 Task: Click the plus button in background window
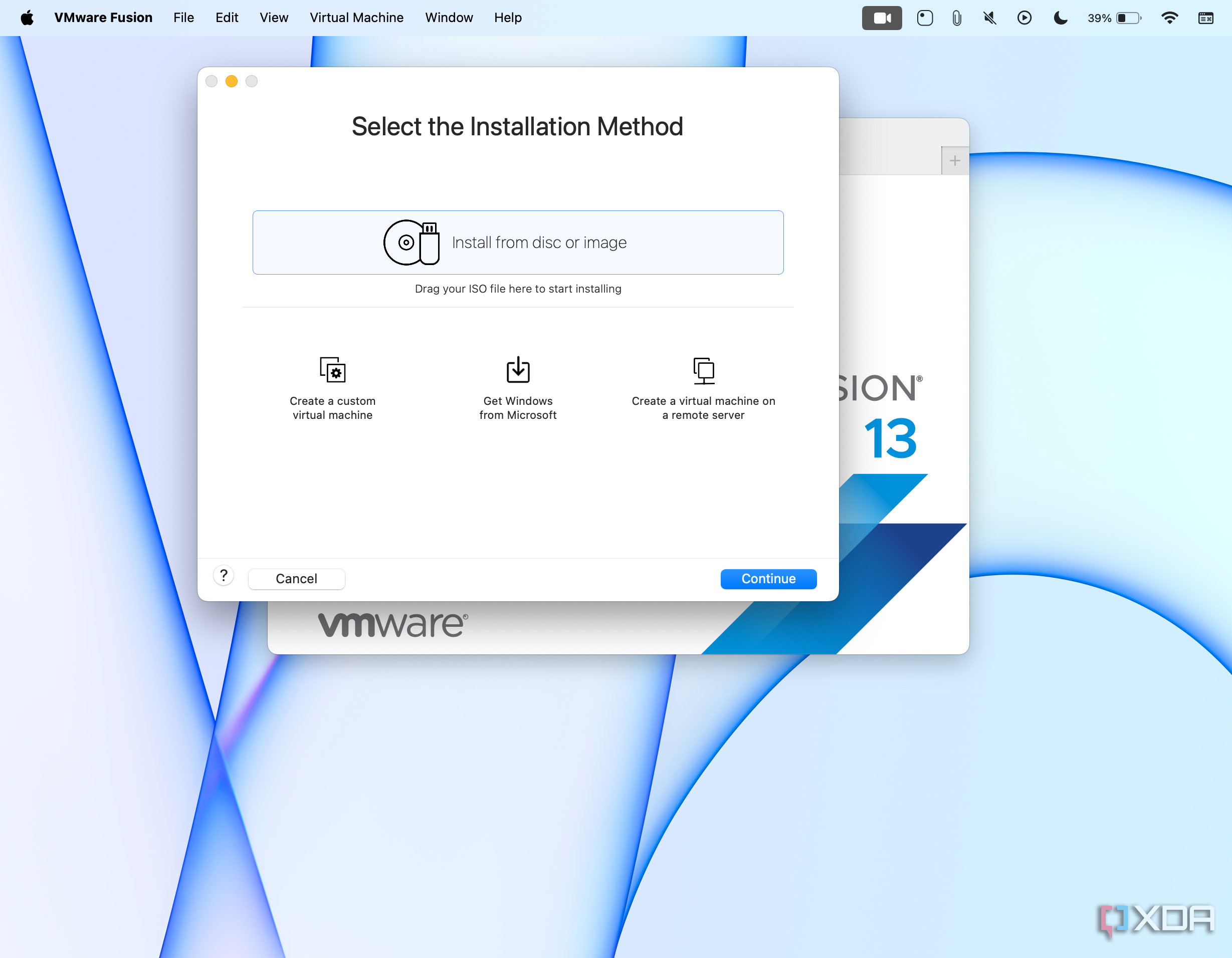[x=954, y=161]
